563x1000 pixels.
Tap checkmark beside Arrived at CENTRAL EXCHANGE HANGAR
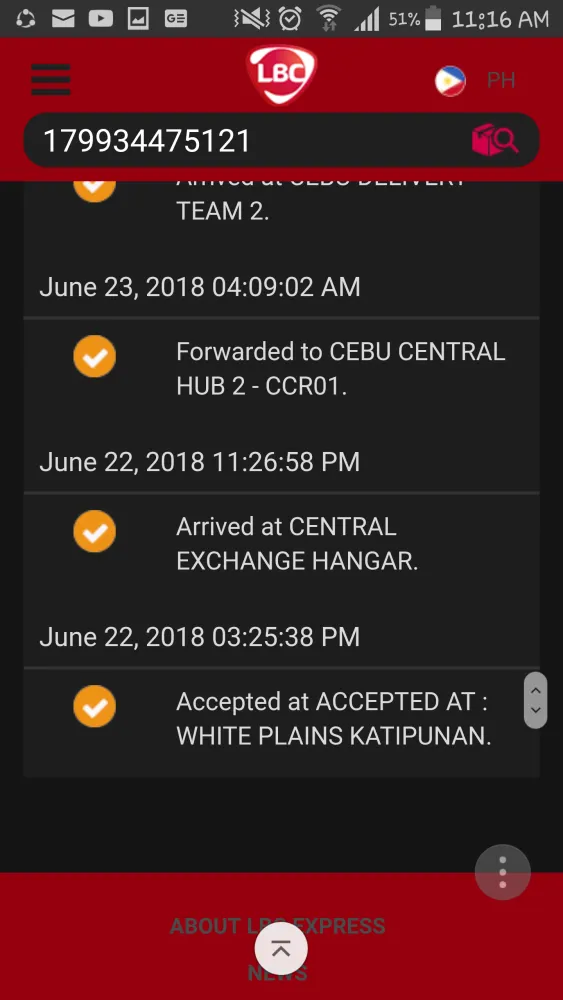click(x=94, y=531)
